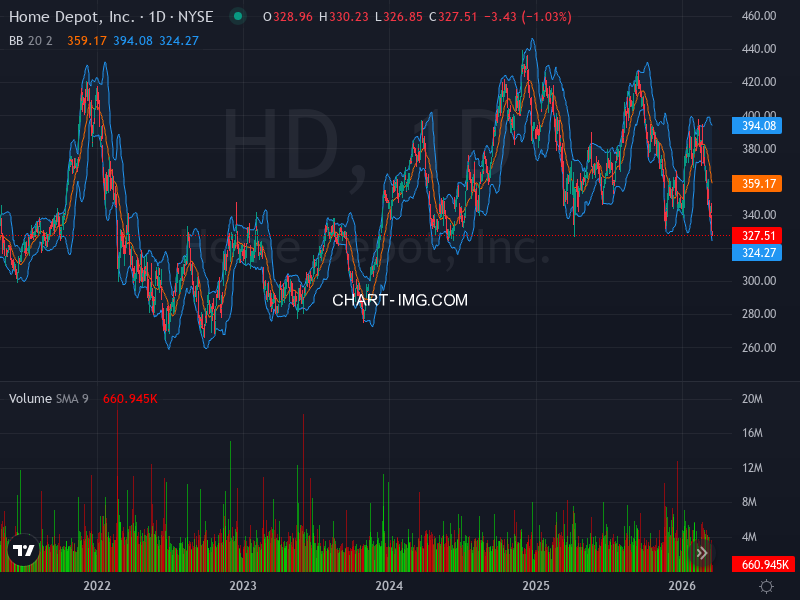Click the 420.00 price scale tick
This screenshot has height=600, width=800.
pyautogui.click(x=759, y=82)
